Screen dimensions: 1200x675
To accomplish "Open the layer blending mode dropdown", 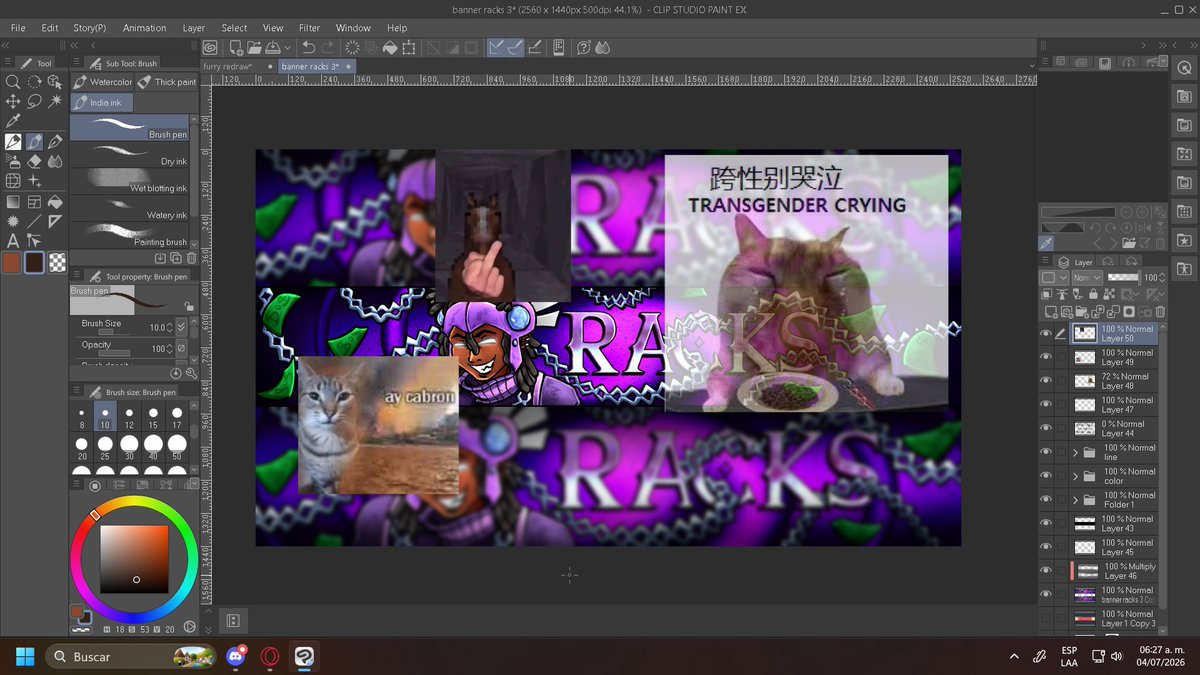I will (x=1087, y=277).
